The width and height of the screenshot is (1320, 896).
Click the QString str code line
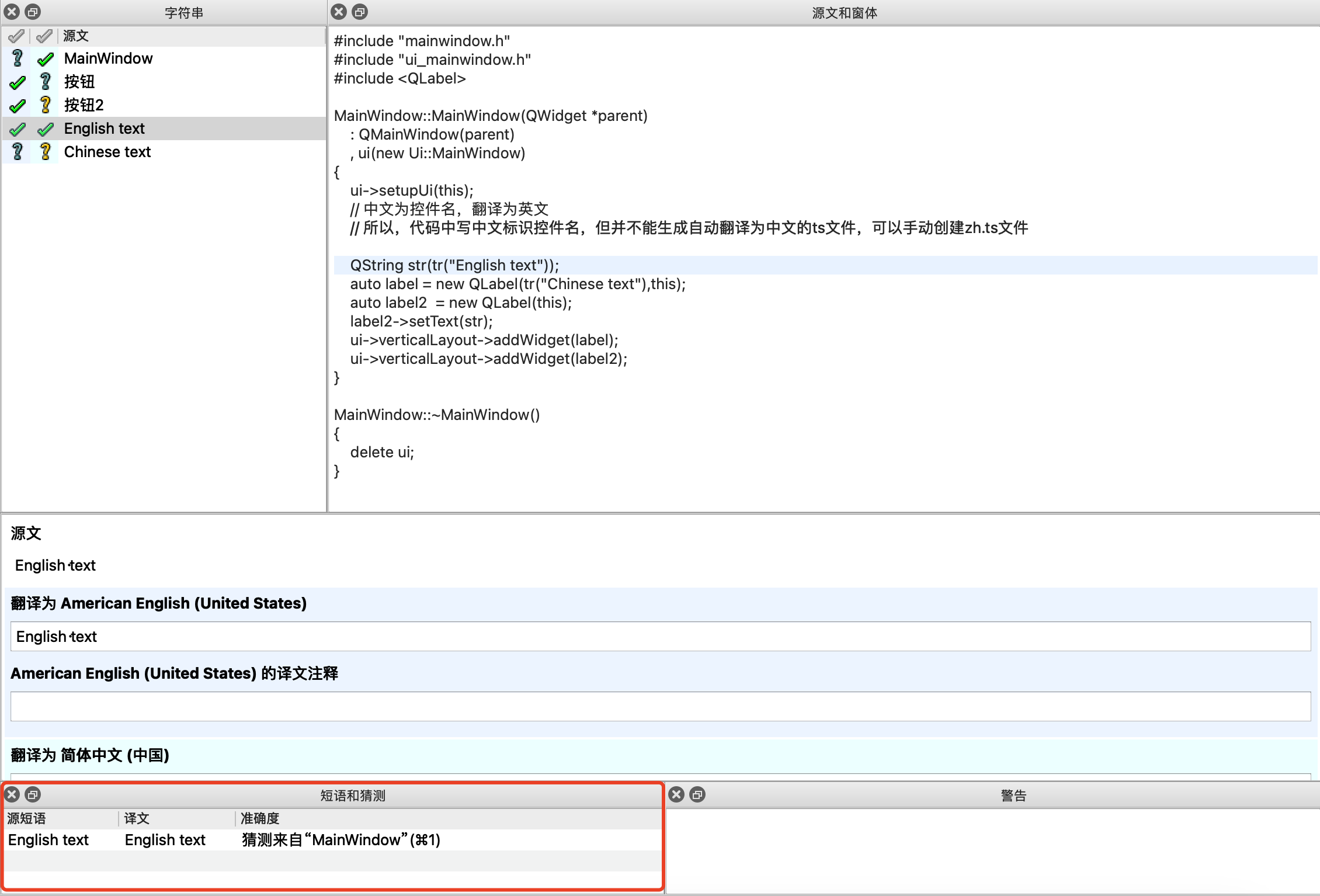(x=454, y=265)
